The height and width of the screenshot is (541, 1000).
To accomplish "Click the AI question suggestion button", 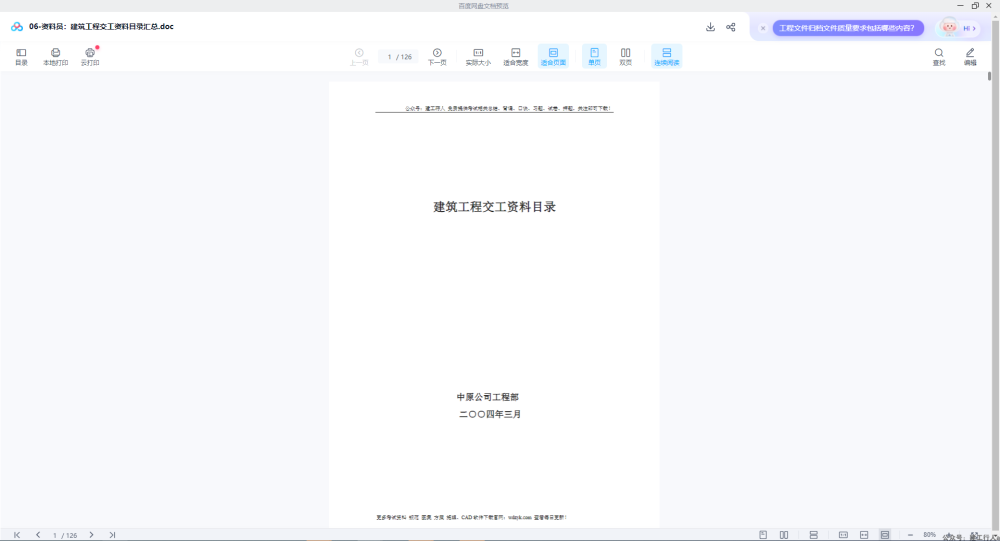I will tap(848, 28).
